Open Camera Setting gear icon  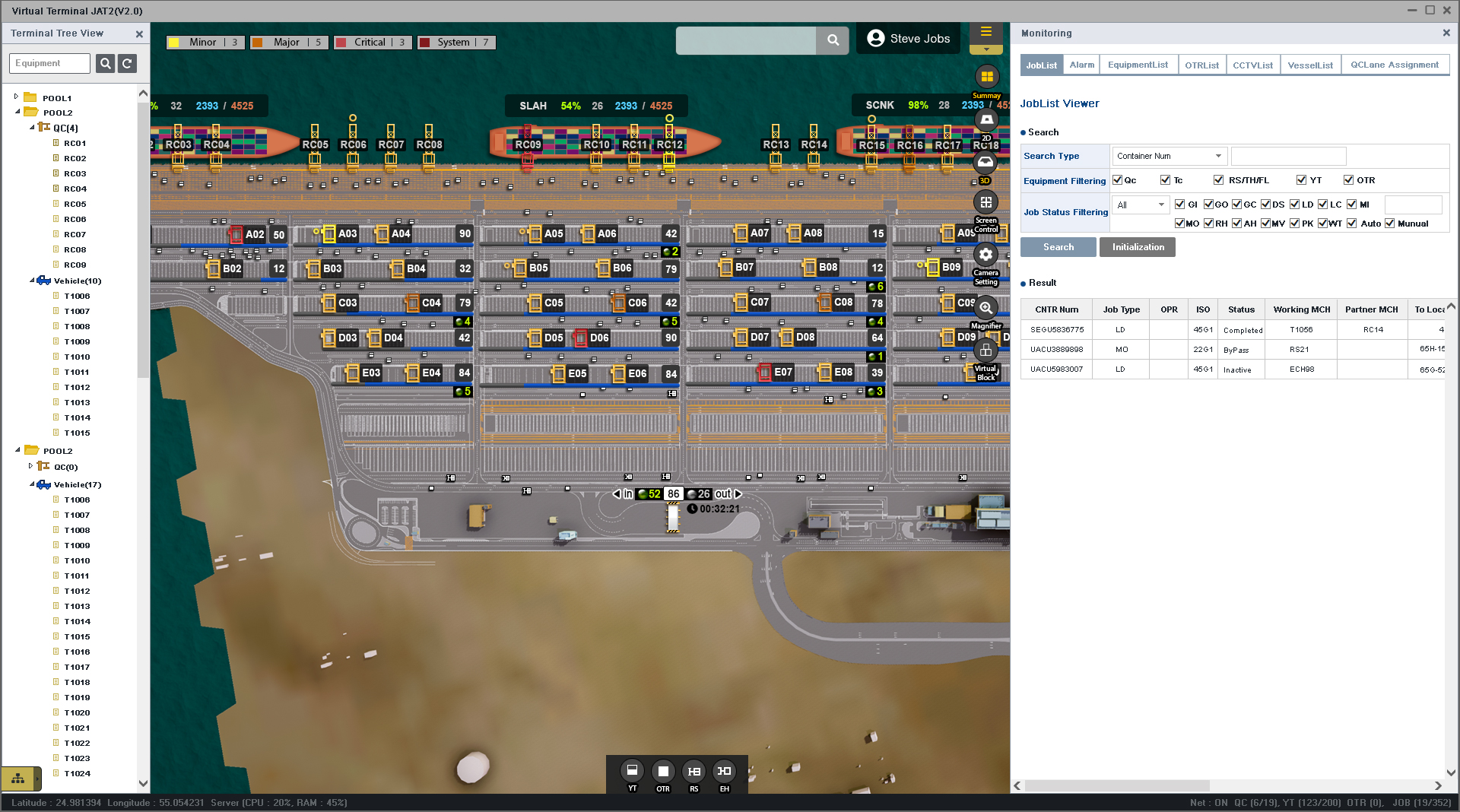click(986, 255)
